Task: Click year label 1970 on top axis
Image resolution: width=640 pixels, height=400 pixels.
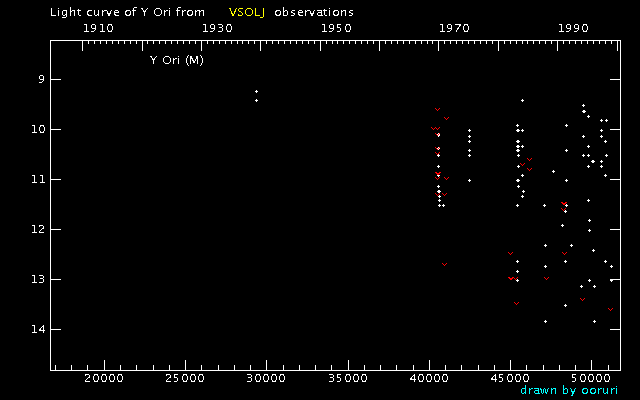Action: (455, 28)
